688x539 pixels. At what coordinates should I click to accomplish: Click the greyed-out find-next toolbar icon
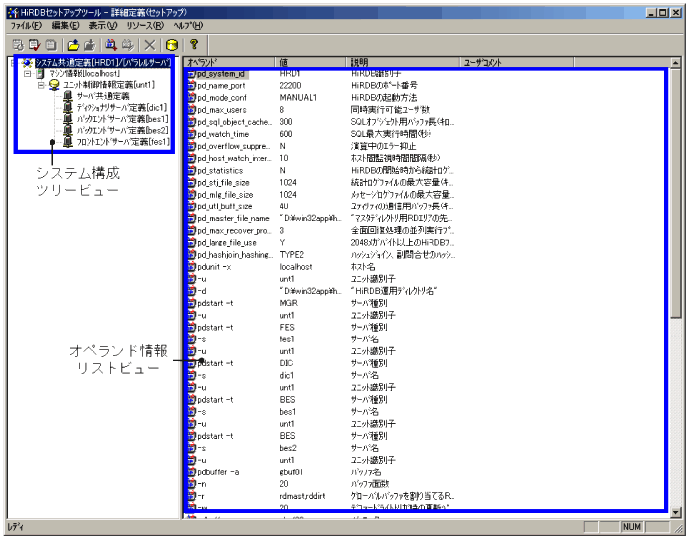click(x=127, y=45)
